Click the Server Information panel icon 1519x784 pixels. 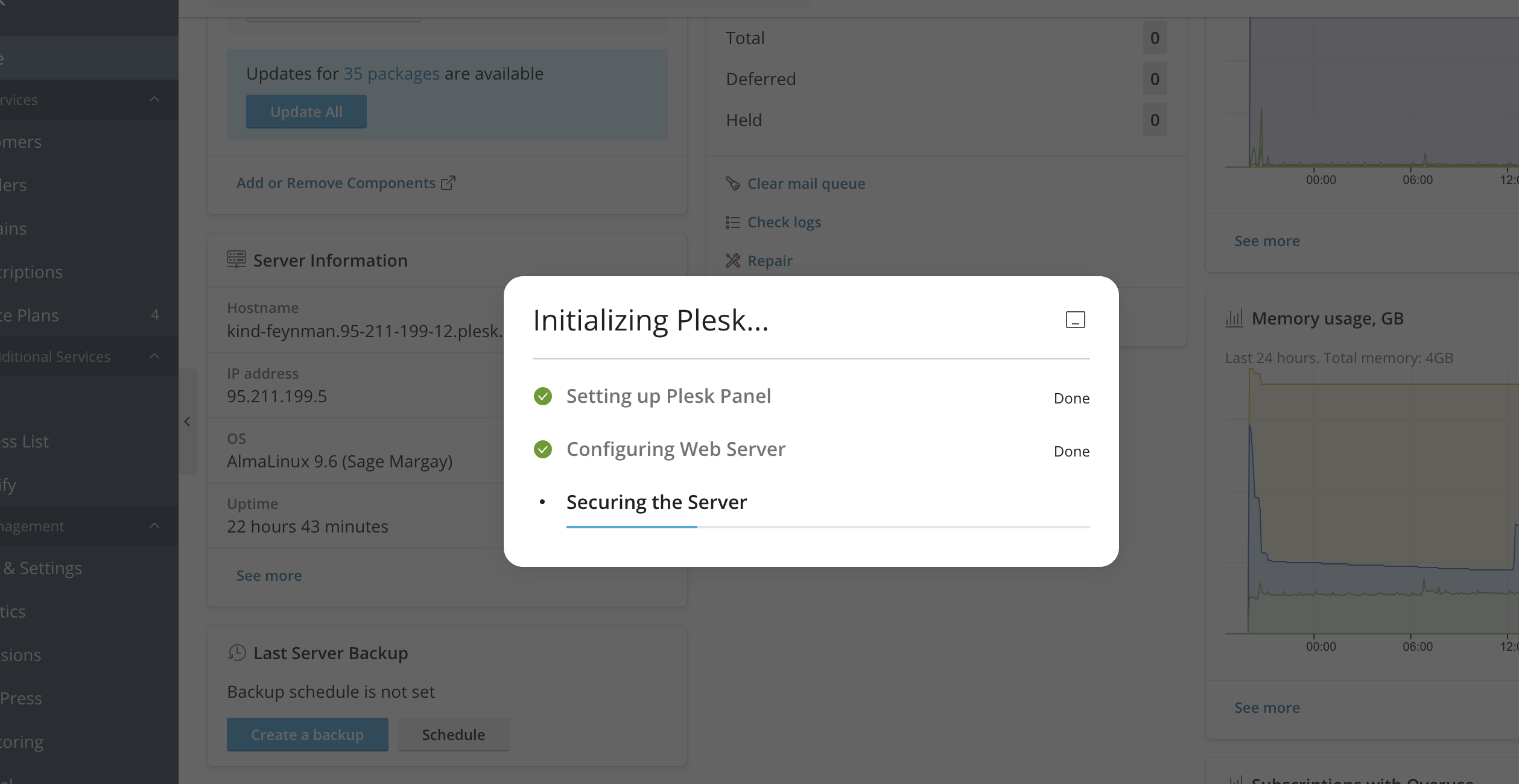click(236, 260)
